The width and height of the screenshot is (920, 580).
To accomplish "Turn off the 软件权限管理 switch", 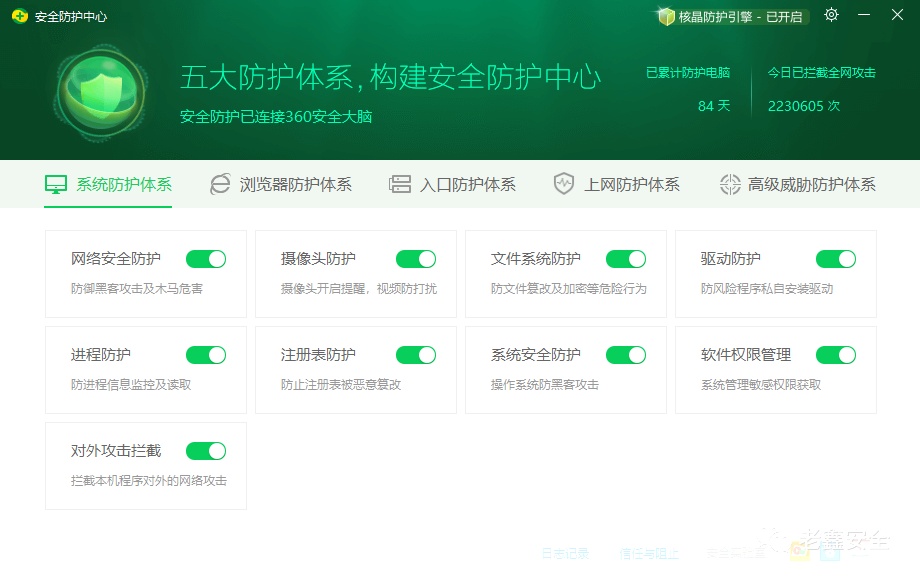I will coord(836,355).
